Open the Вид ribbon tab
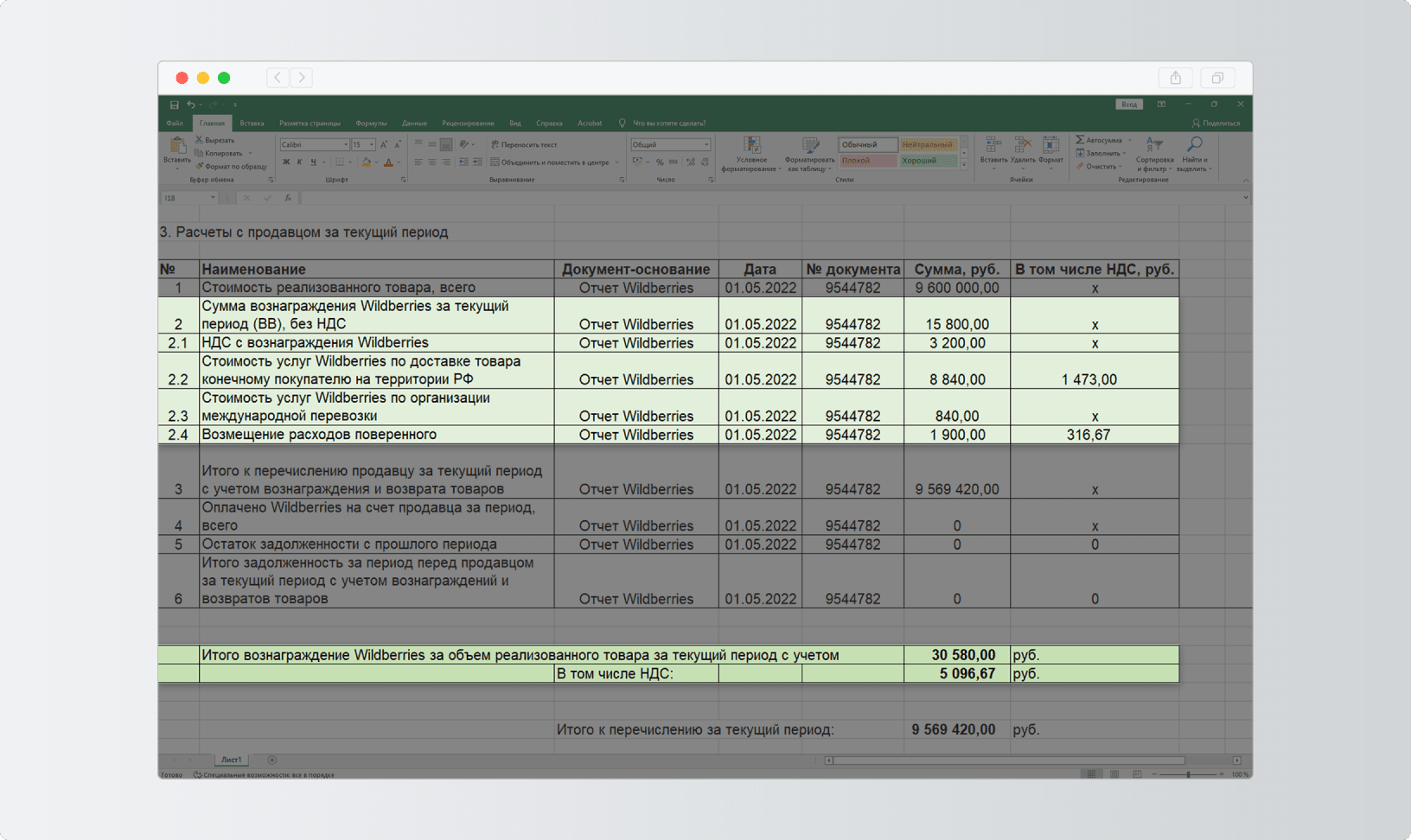This screenshot has width=1411, height=840. tap(515, 124)
